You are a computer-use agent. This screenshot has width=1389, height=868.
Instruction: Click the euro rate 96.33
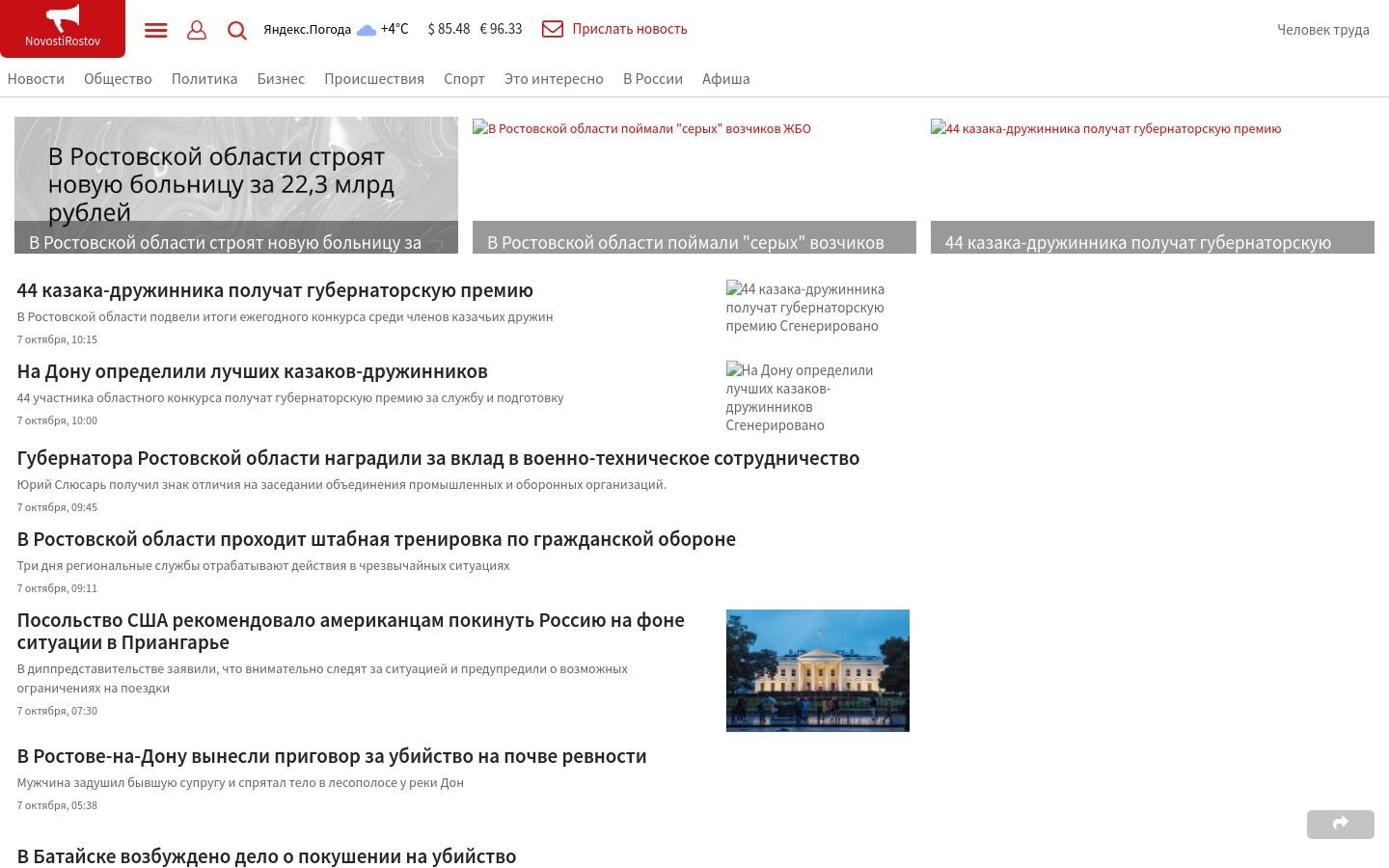(x=501, y=29)
